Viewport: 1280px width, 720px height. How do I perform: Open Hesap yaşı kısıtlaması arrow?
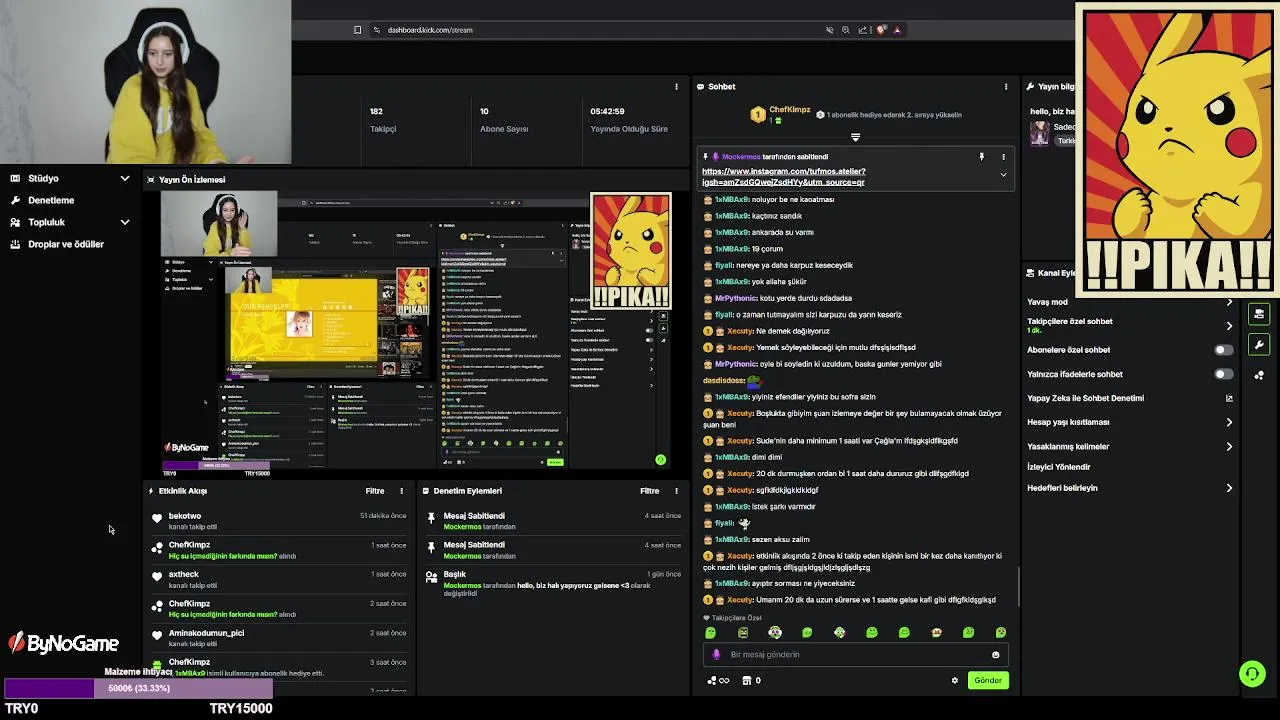click(1229, 422)
